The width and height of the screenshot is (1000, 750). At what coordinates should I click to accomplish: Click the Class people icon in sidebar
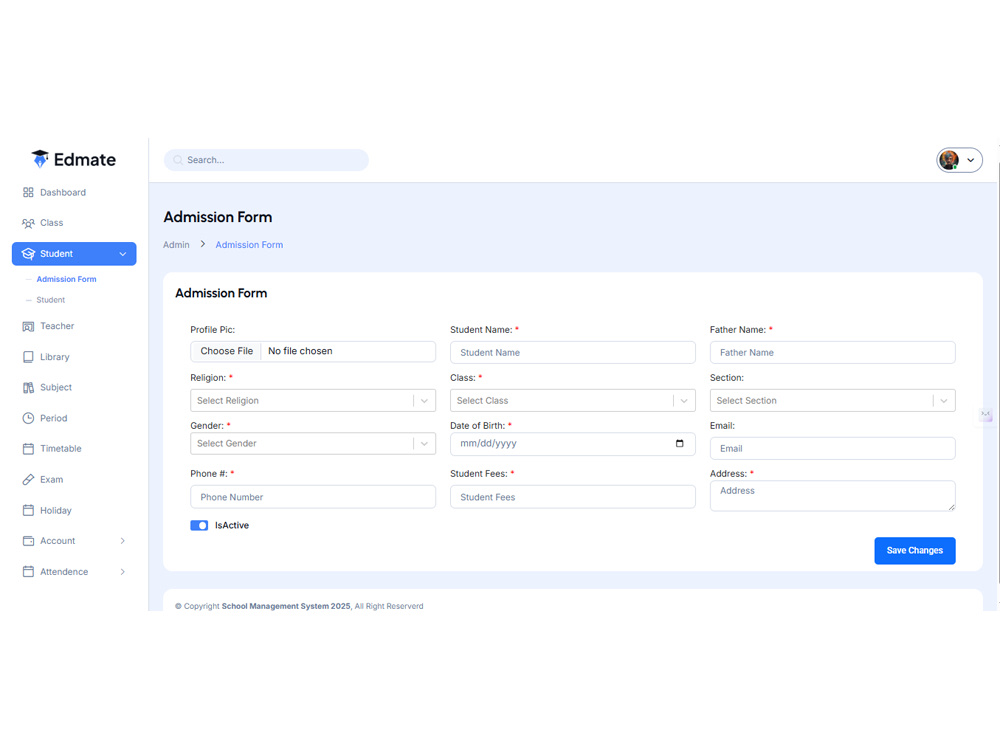coord(28,223)
